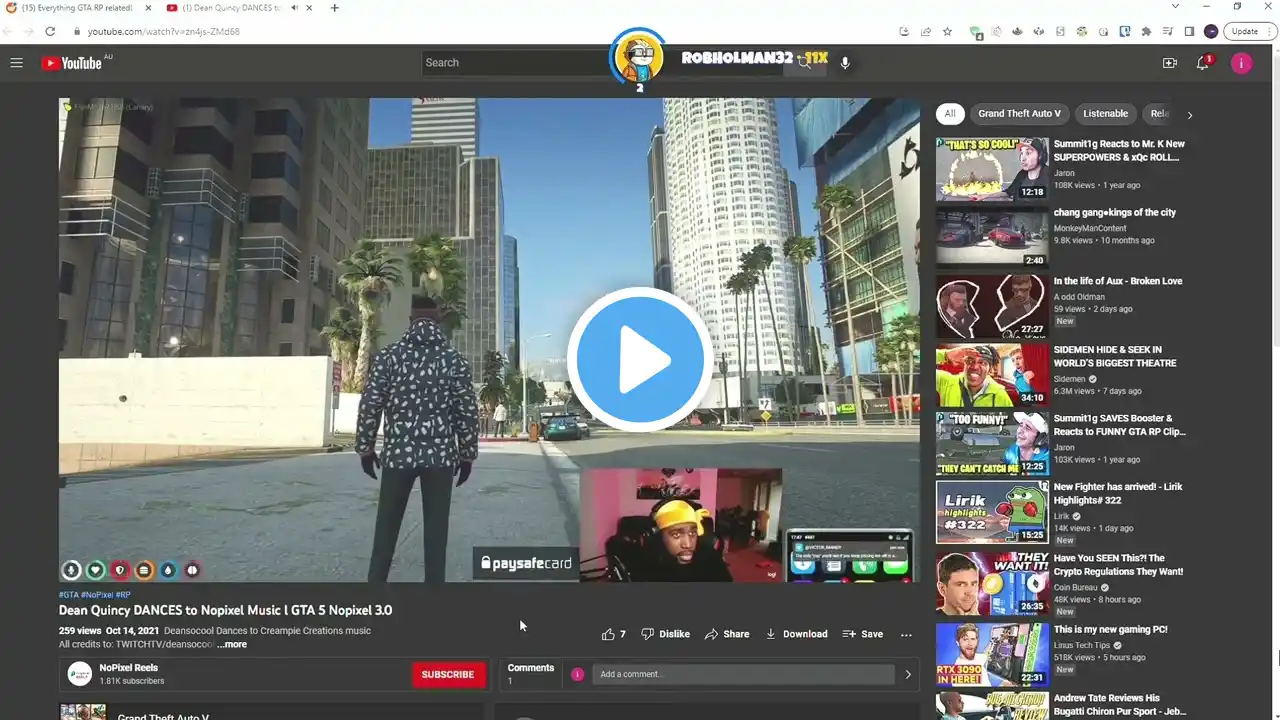This screenshot has width=1280, height=720.
Task: Open the #GTA hashtag link
Action: tap(69, 595)
